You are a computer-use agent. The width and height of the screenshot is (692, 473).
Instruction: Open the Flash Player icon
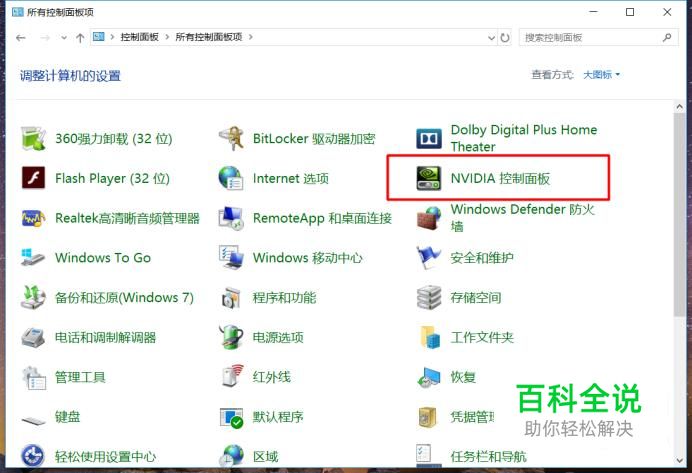tap(33, 178)
